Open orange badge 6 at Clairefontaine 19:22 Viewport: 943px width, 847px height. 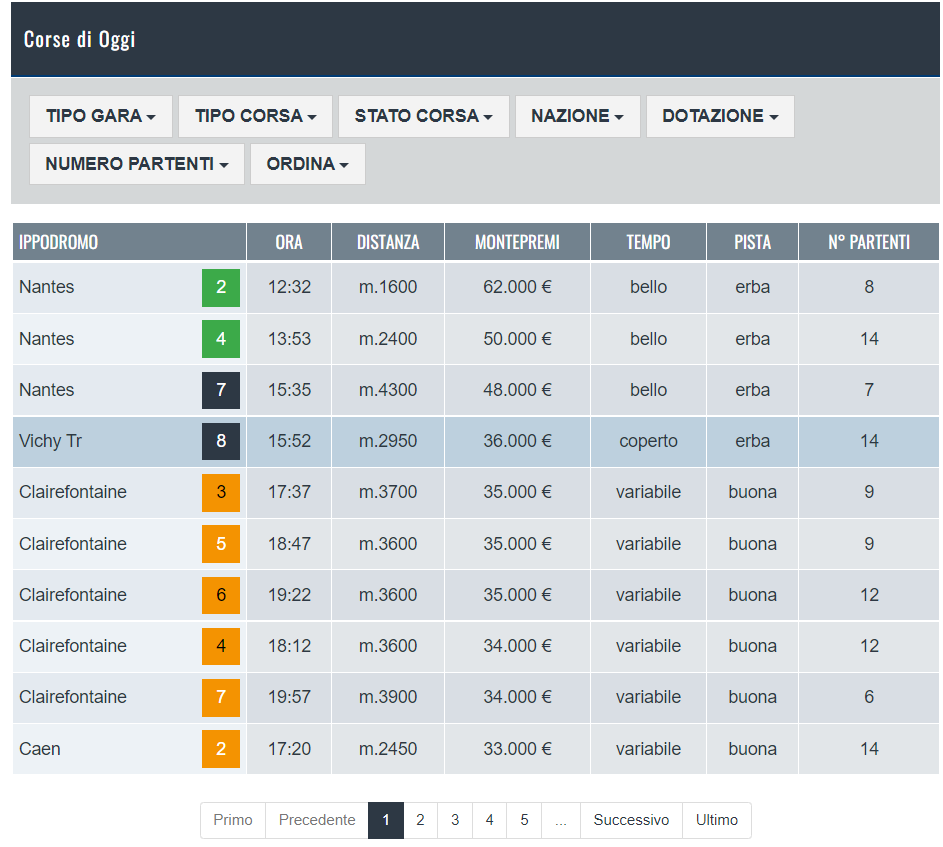tap(221, 595)
